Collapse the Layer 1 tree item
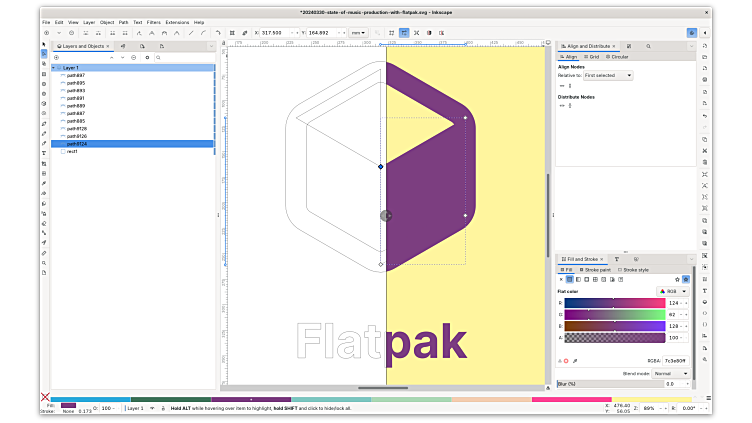 tap(57, 68)
